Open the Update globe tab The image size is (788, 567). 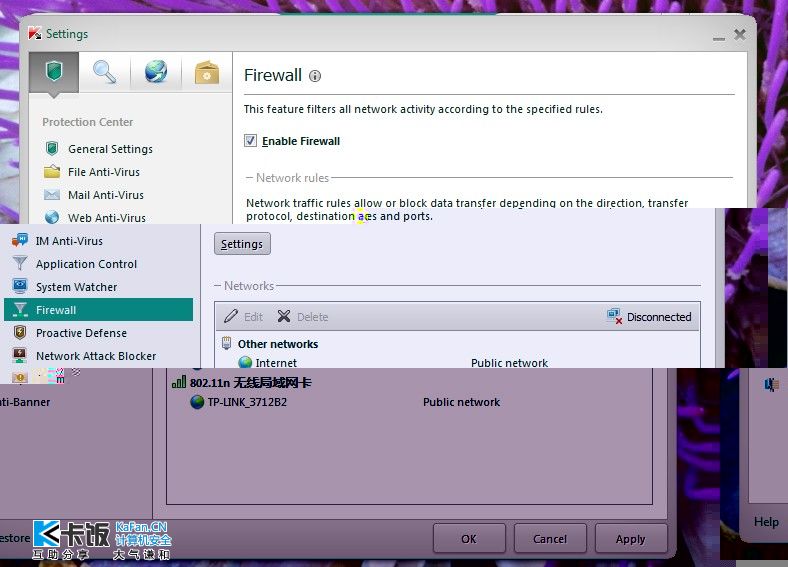point(156,72)
